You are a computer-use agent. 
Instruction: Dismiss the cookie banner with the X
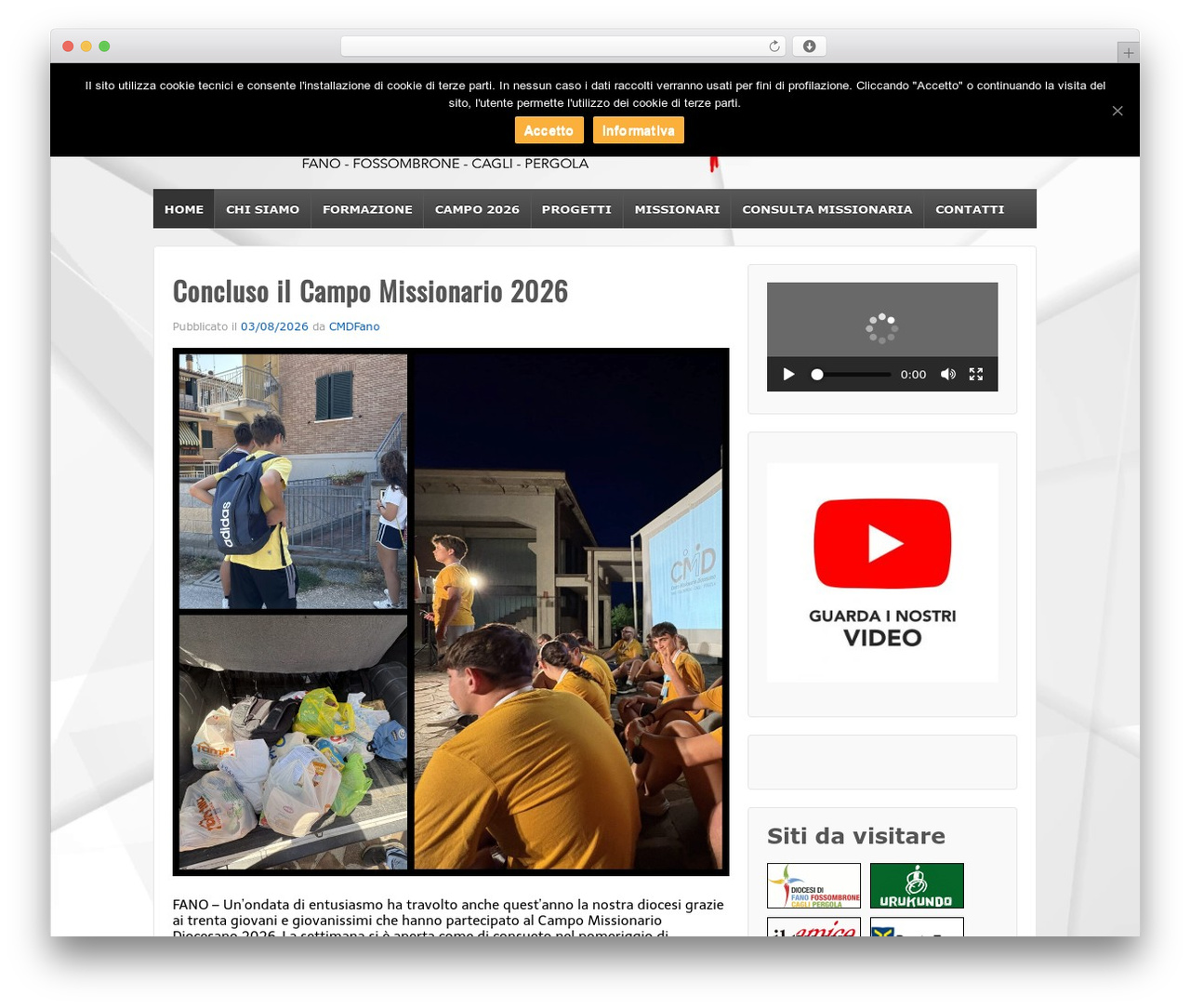point(1117,111)
